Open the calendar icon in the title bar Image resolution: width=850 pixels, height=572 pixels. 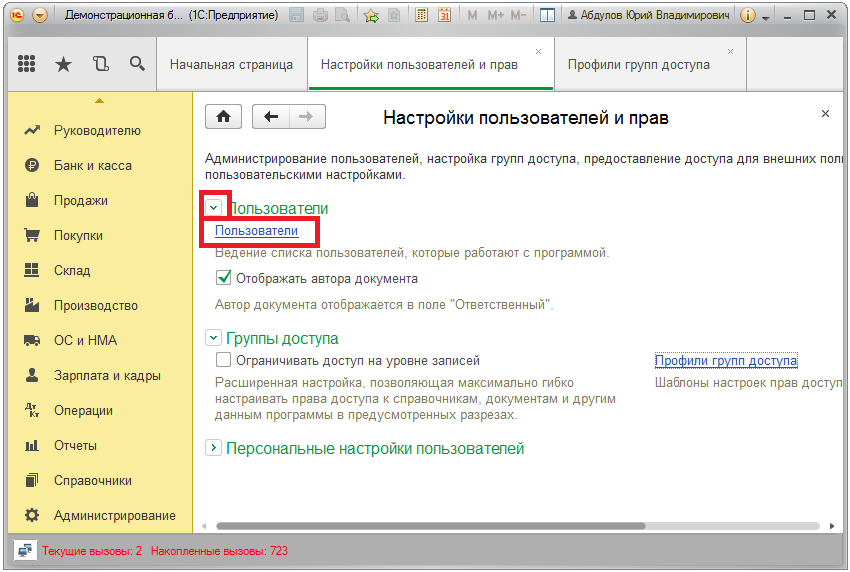click(445, 16)
